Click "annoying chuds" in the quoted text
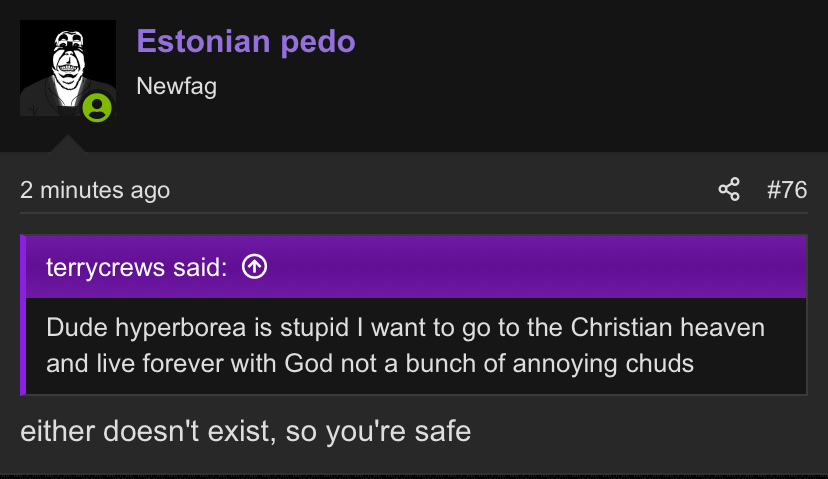 pos(603,364)
